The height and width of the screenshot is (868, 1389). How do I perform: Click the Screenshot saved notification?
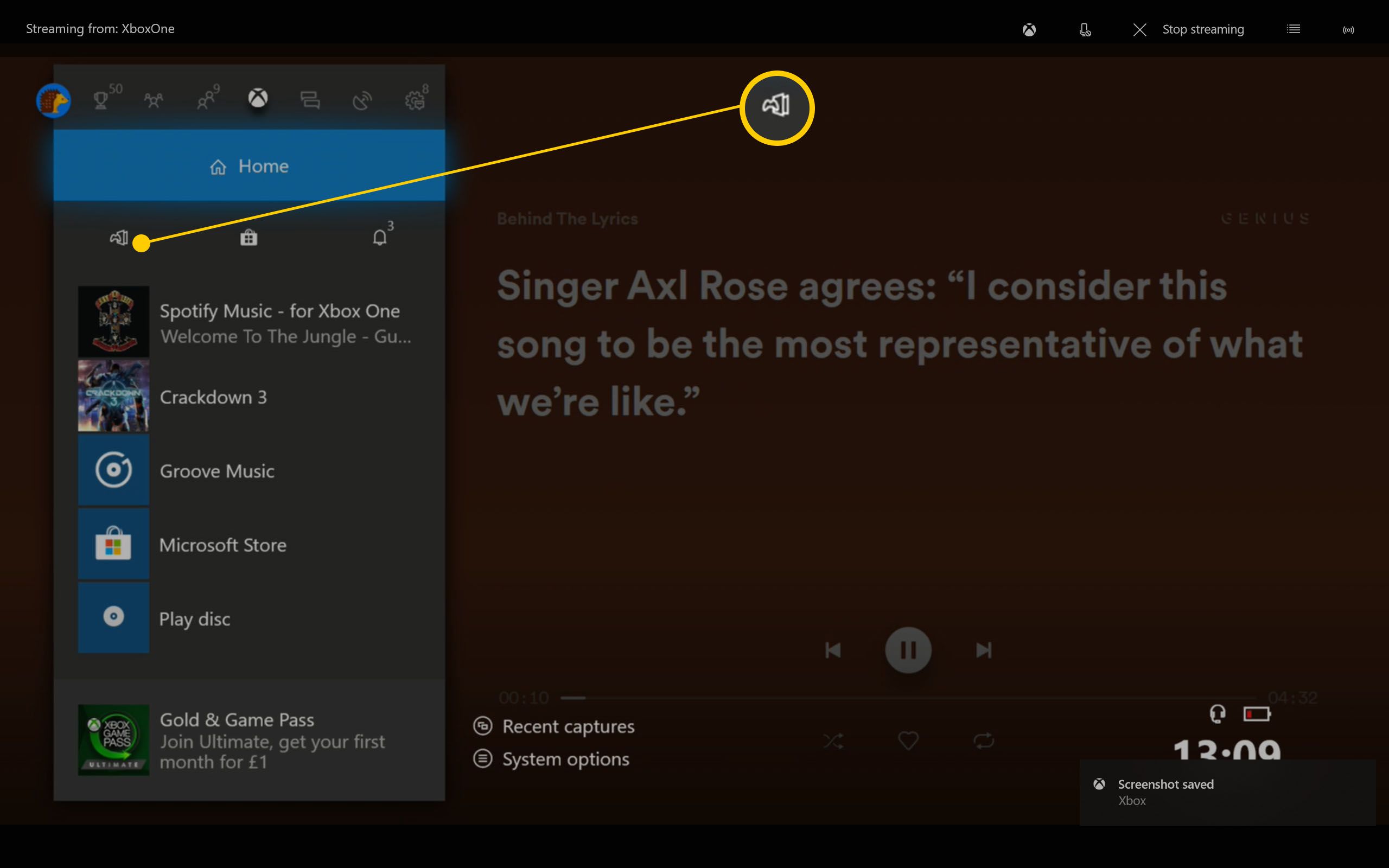click(x=1228, y=792)
